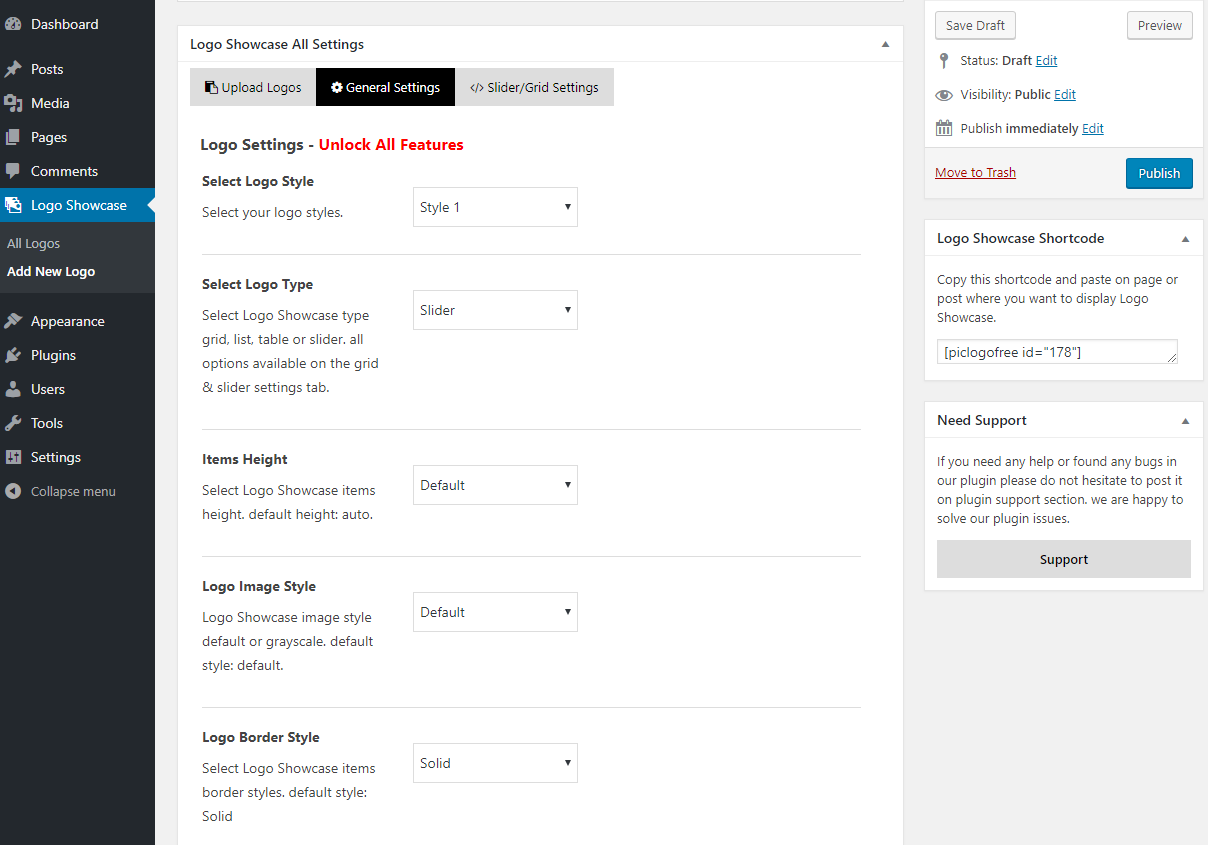Click the Collapse menu arrow icon
The height and width of the screenshot is (845, 1208).
pyautogui.click(x=13, y=491)
